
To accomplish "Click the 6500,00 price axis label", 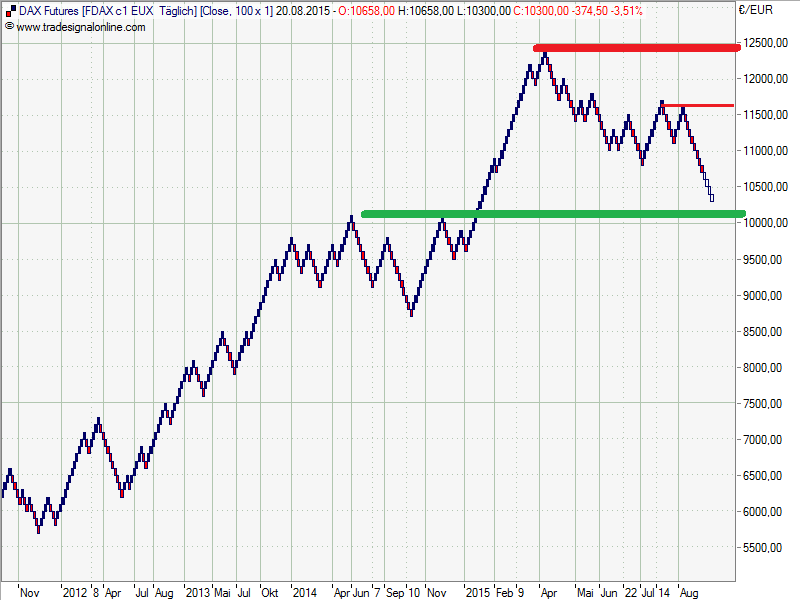I will (763, 476).
